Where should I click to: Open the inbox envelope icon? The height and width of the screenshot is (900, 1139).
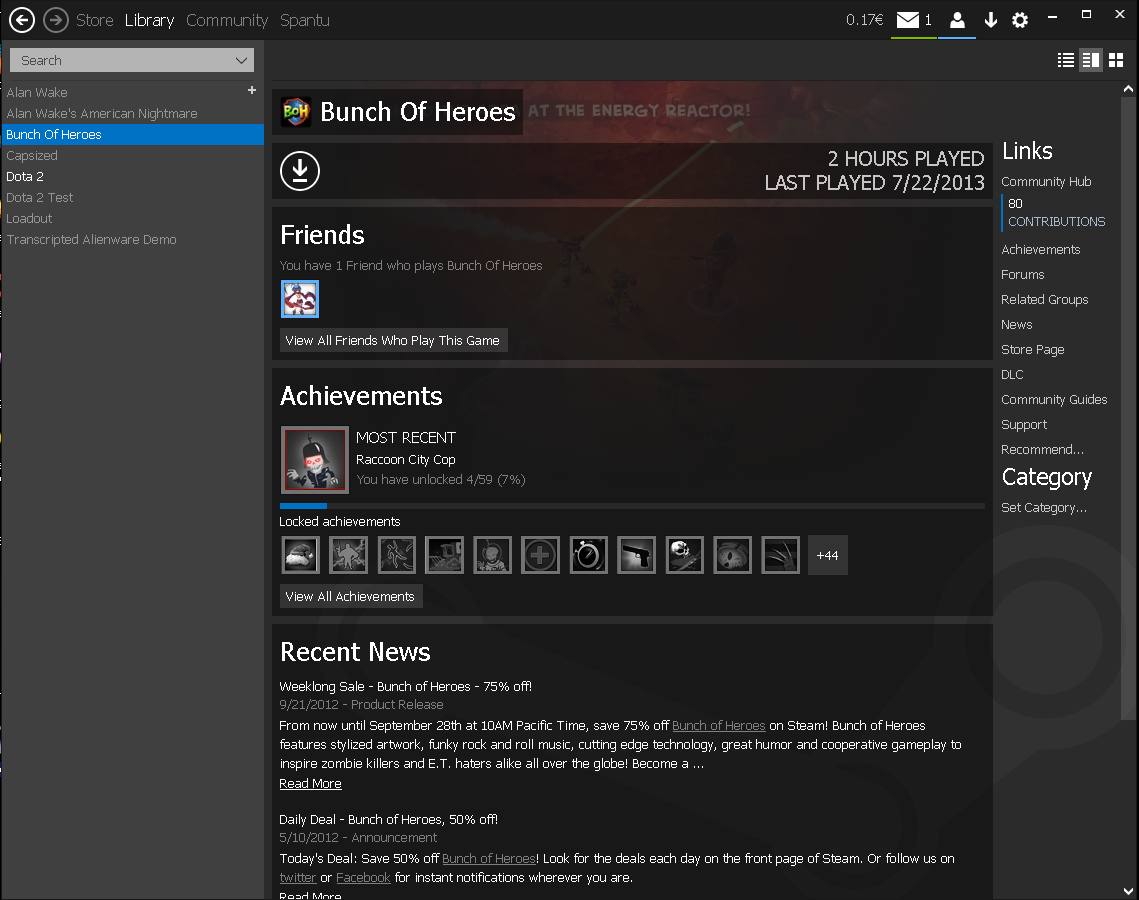coord(907,20)
